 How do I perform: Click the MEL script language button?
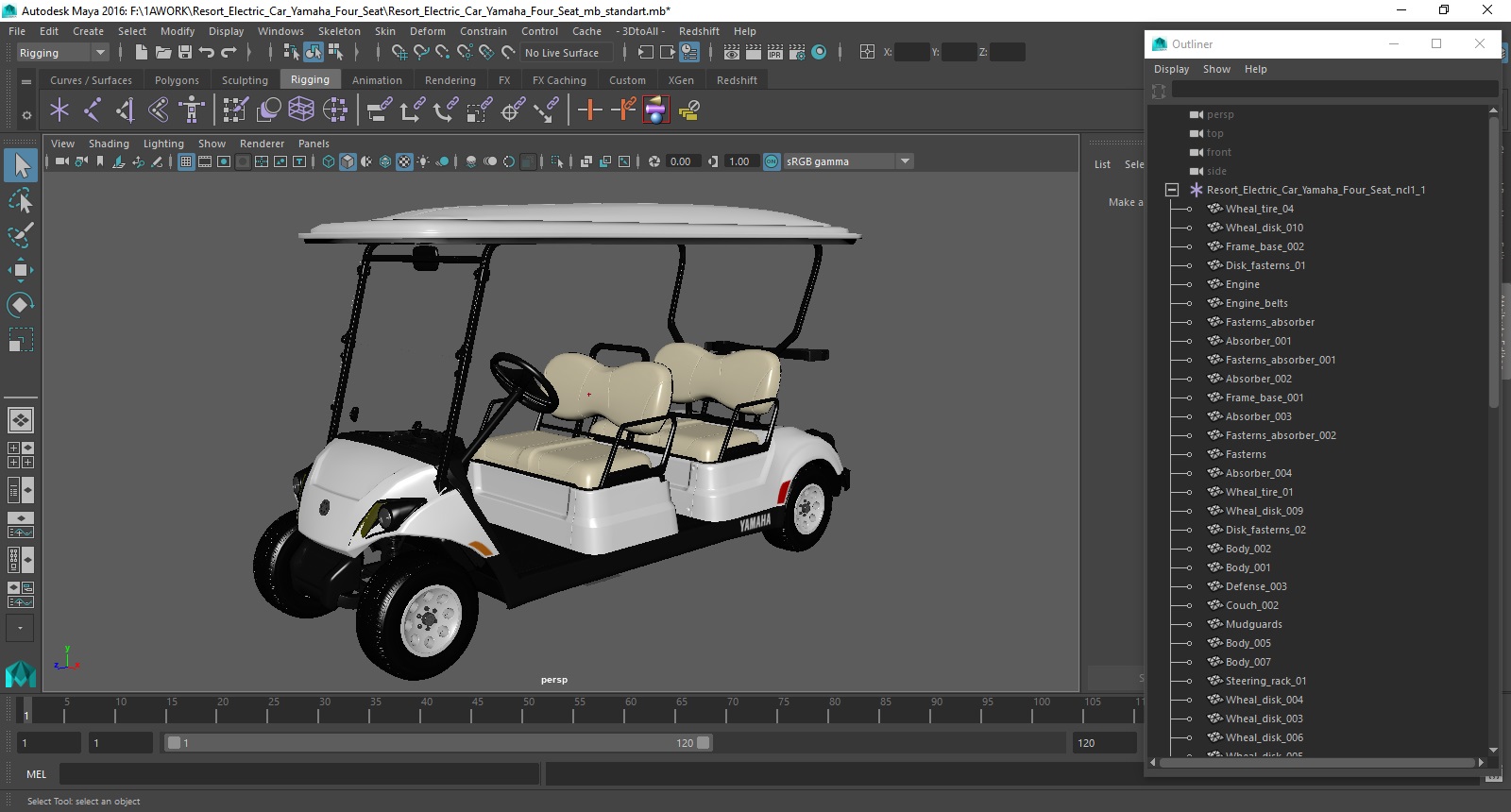click(x=37, y=774)
